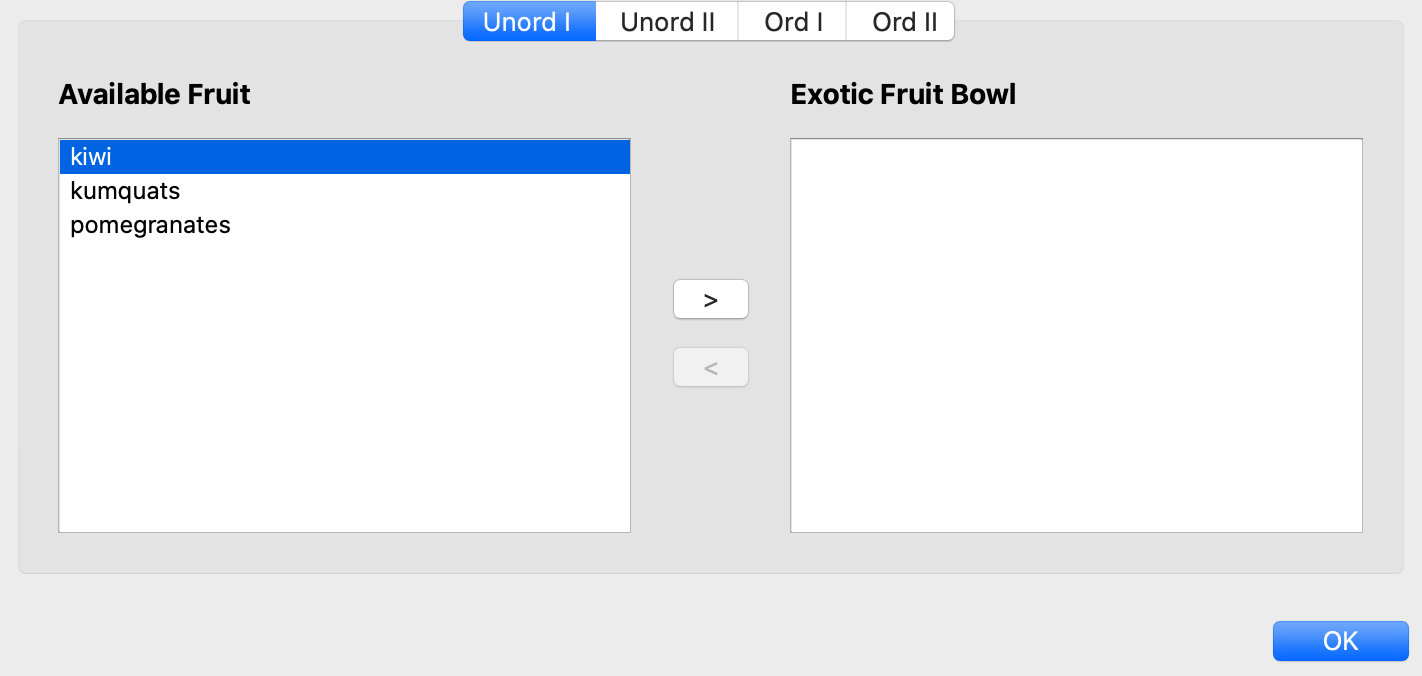
Task: Go to the second unordered tab
Action: 667,22
